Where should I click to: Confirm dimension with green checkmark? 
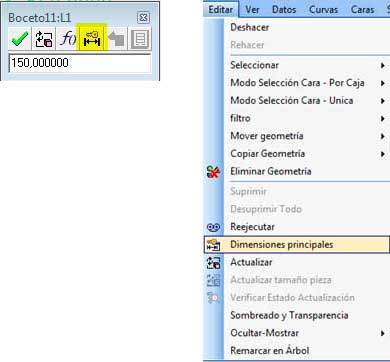click(19, 39)
